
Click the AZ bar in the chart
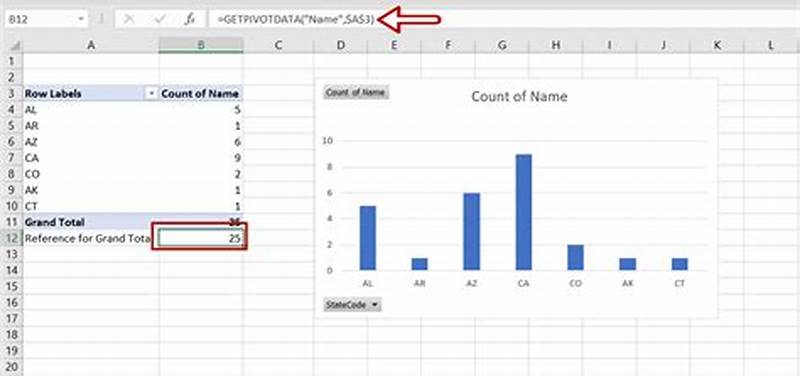[471, 232]
